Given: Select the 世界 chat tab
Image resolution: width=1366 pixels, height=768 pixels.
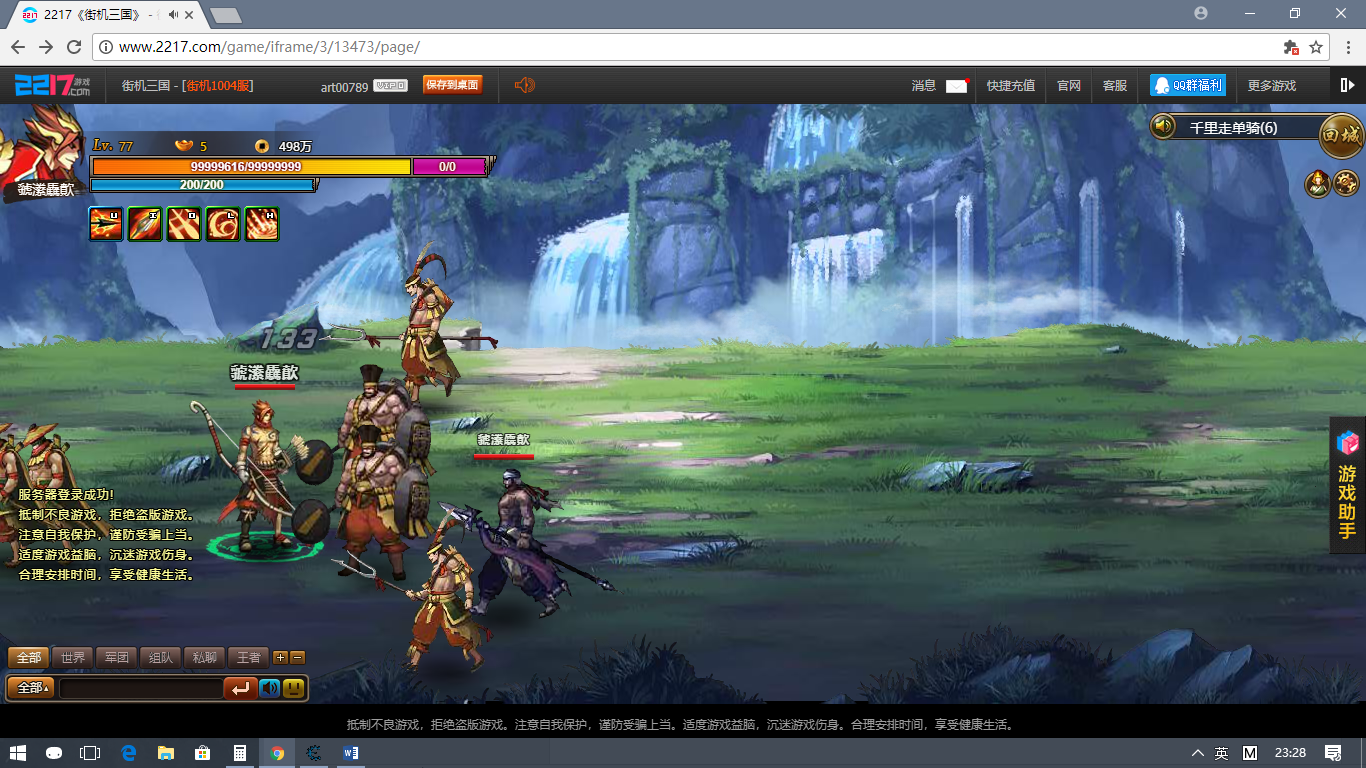Looking at the screenshot, I should 73,657.
